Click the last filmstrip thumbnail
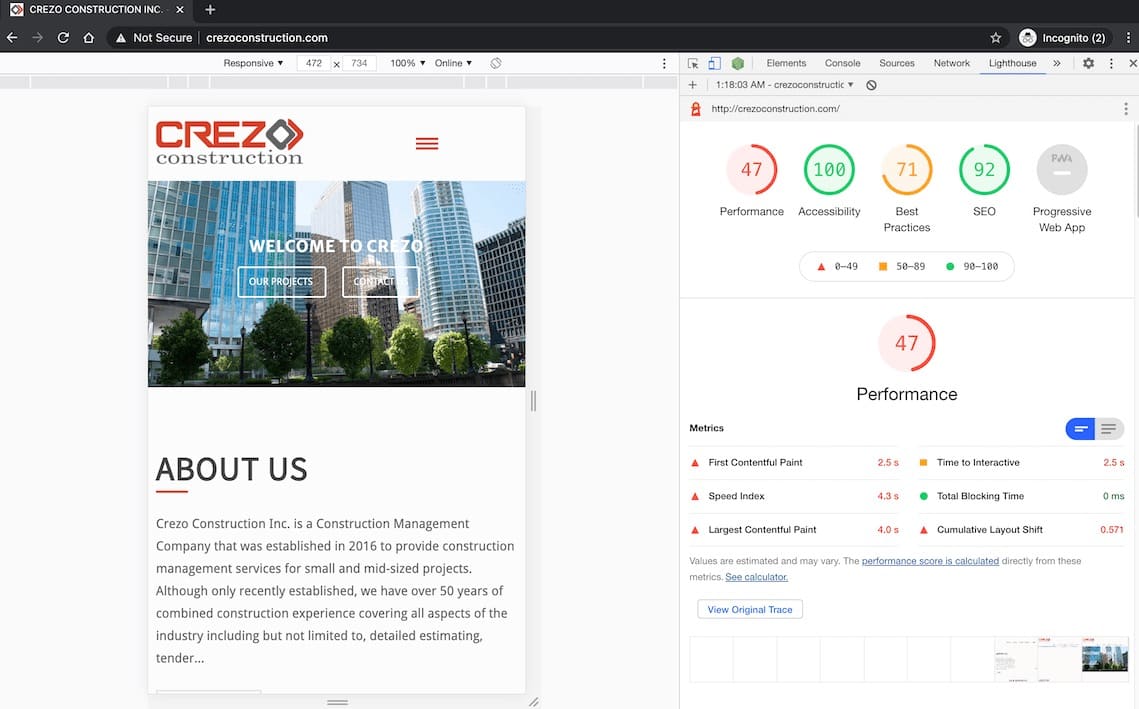 1105,659
